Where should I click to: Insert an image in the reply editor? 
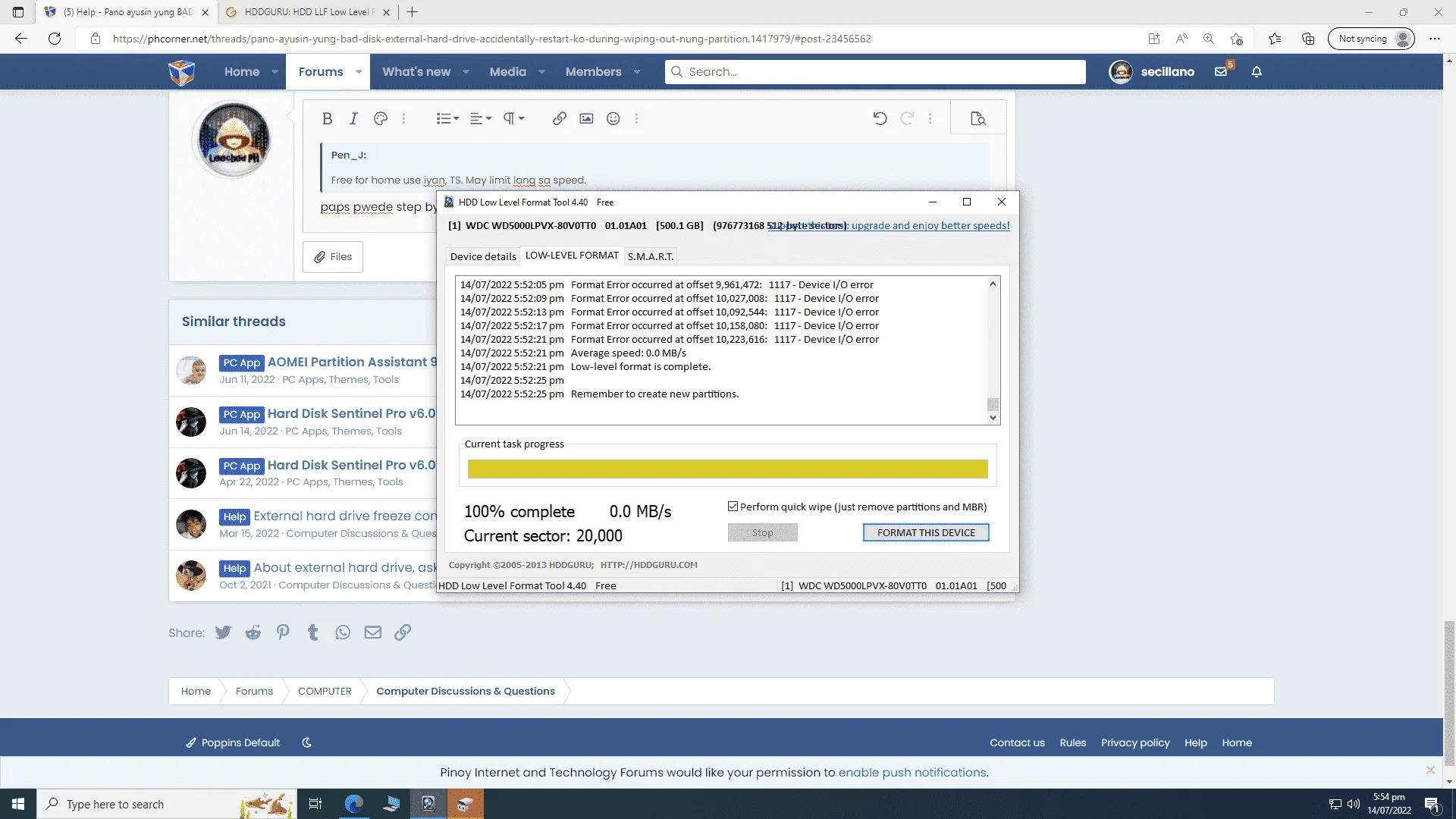[586, 118]
